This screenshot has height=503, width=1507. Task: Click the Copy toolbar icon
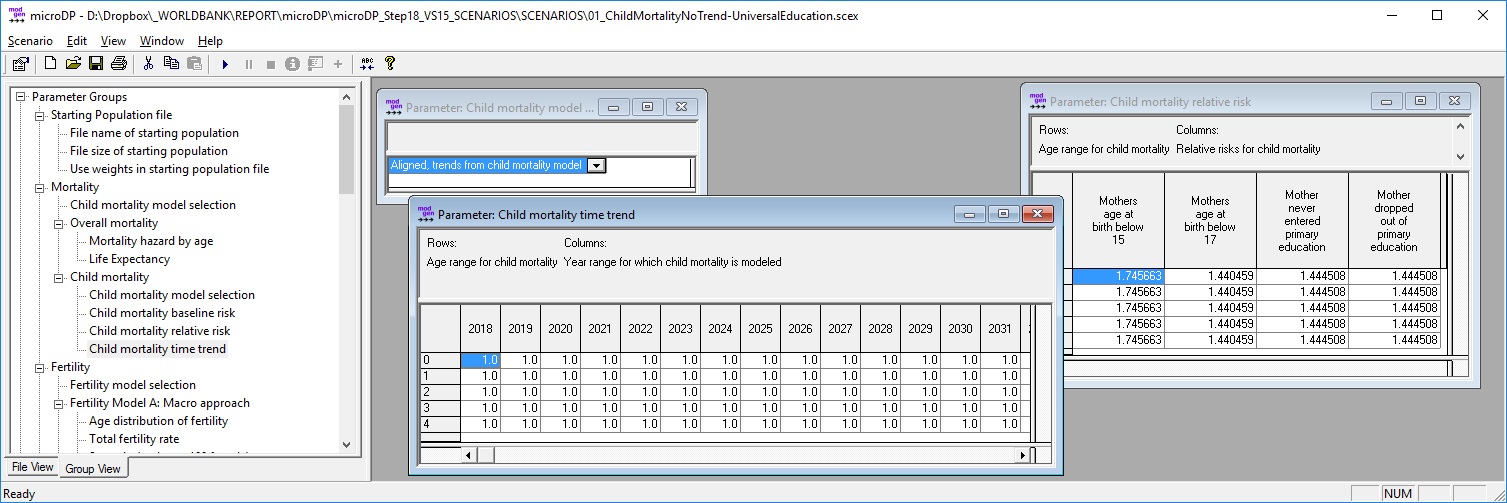171,64
